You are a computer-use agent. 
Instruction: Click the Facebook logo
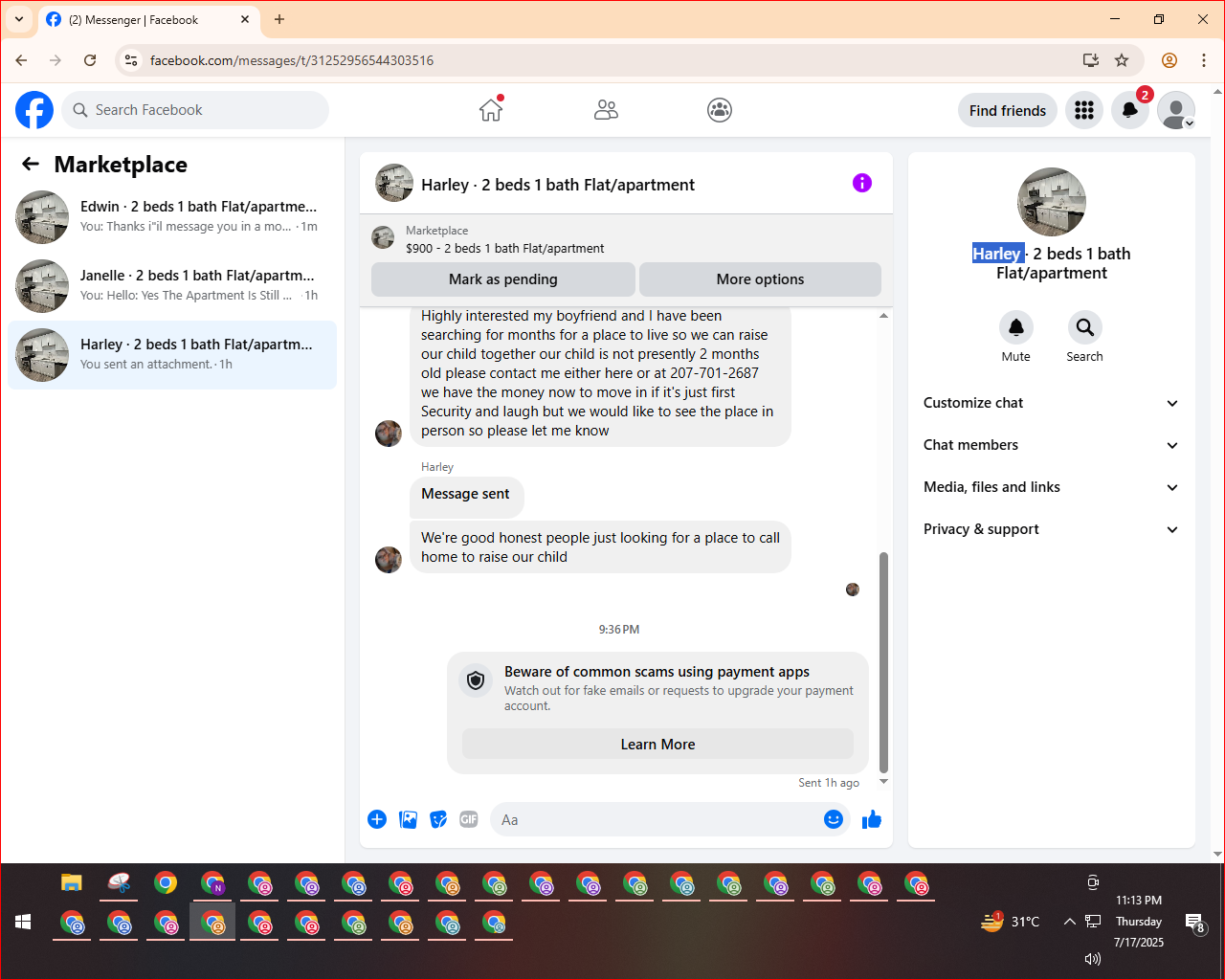(34, 110)
